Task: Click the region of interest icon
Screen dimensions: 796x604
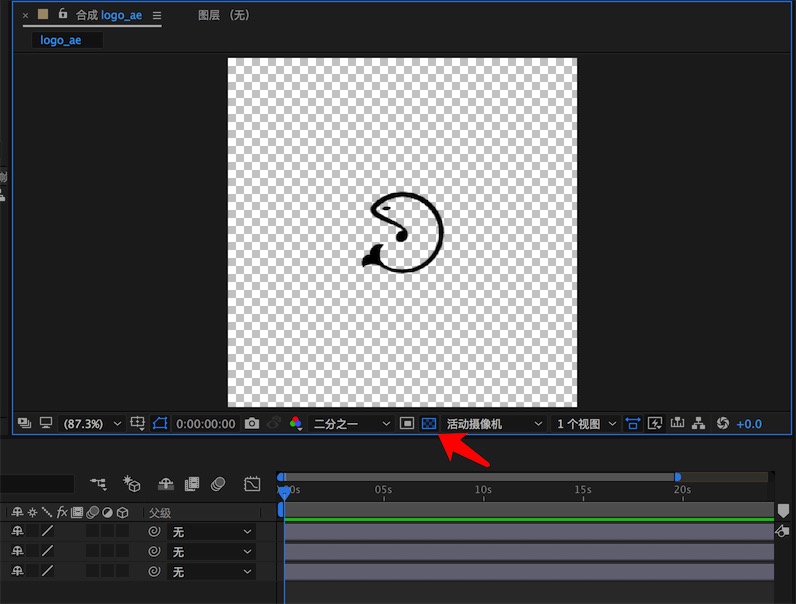Action: [x=407, y=424]
